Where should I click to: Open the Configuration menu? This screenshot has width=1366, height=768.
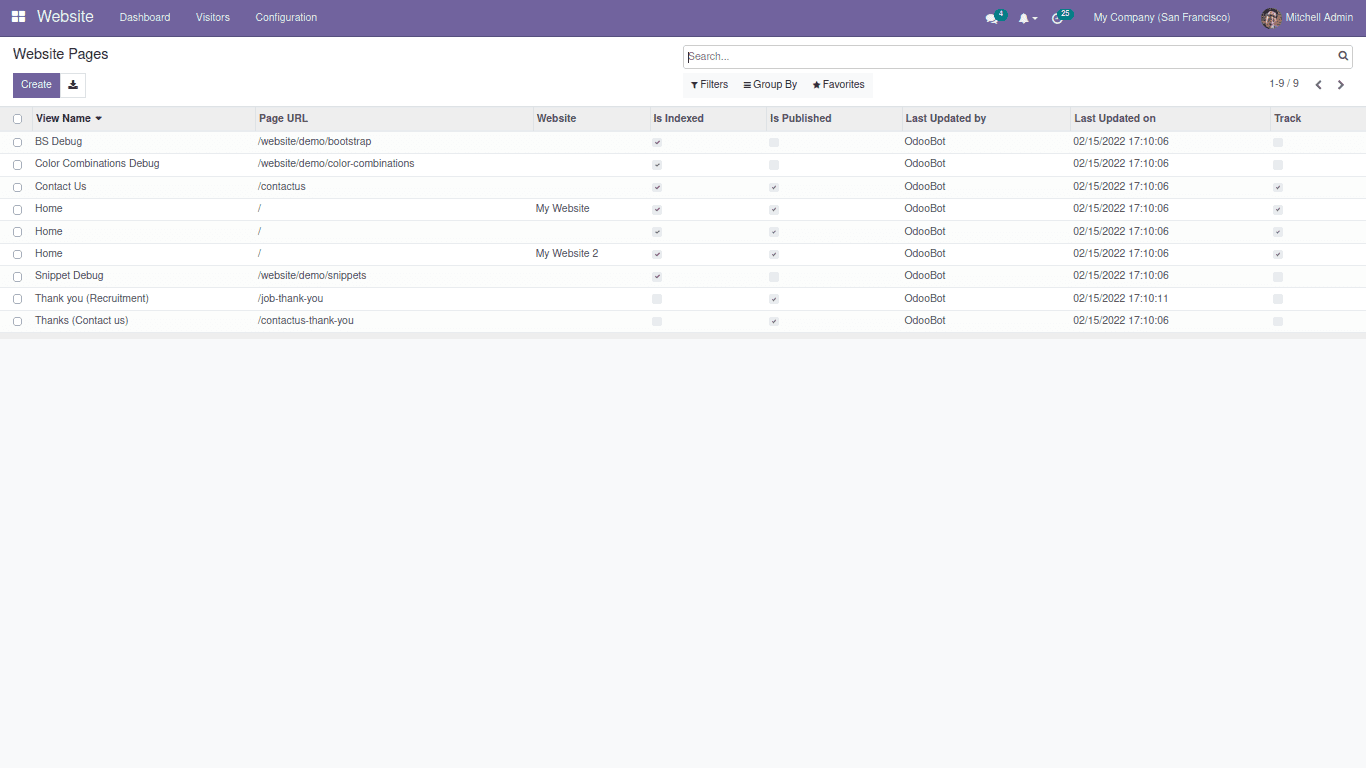click(286, 18)
